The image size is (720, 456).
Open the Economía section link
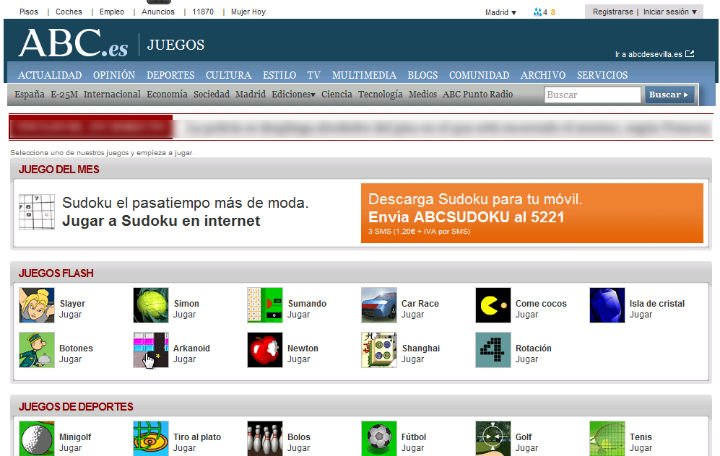pos(167,94)
